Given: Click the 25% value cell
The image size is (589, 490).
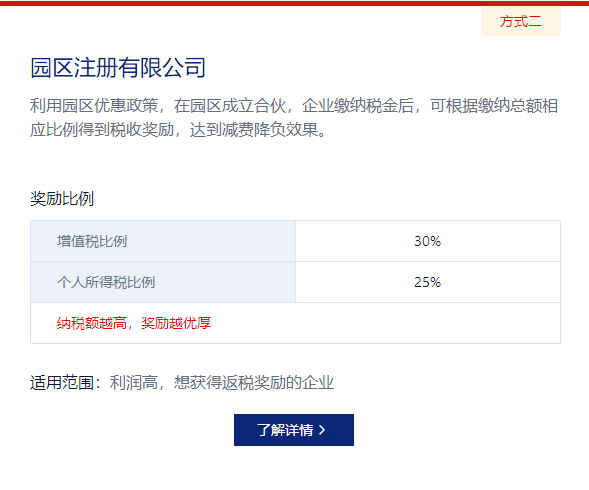Looking at the screenshot, I should tap(428, 282).
